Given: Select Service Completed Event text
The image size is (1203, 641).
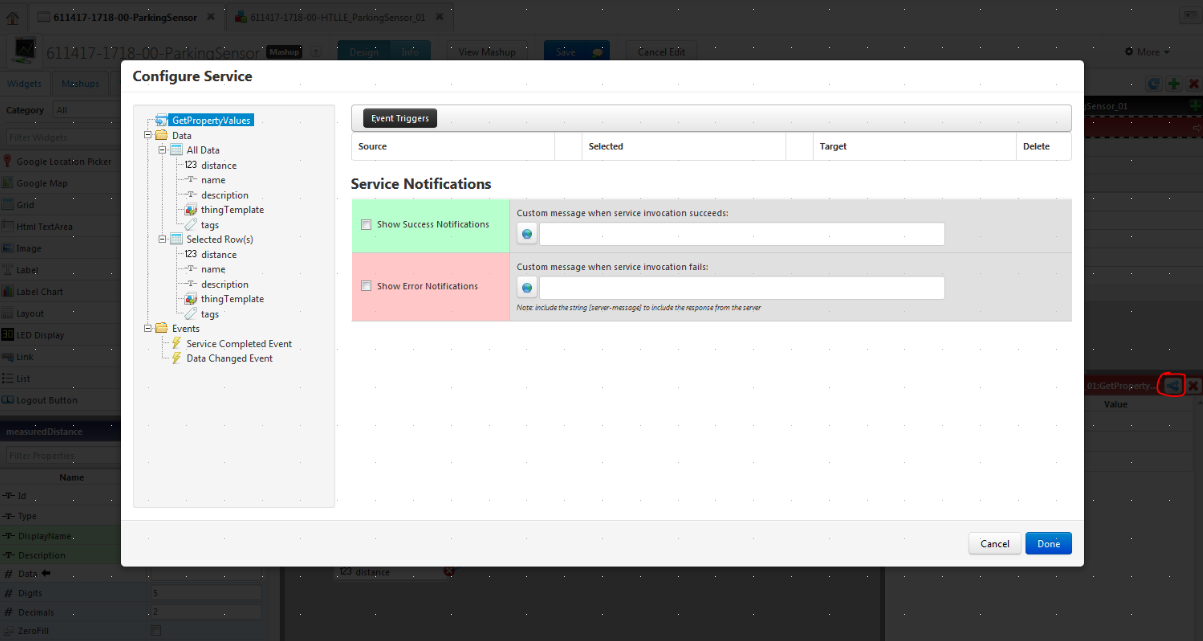Looking at the screenshot, I should tap(239, 343).
